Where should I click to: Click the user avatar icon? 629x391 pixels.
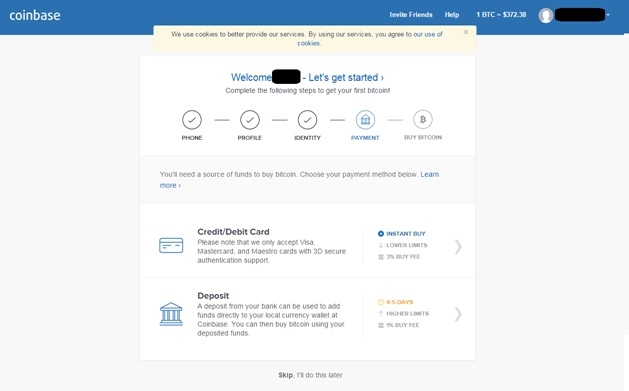click(x=546, y=15)
